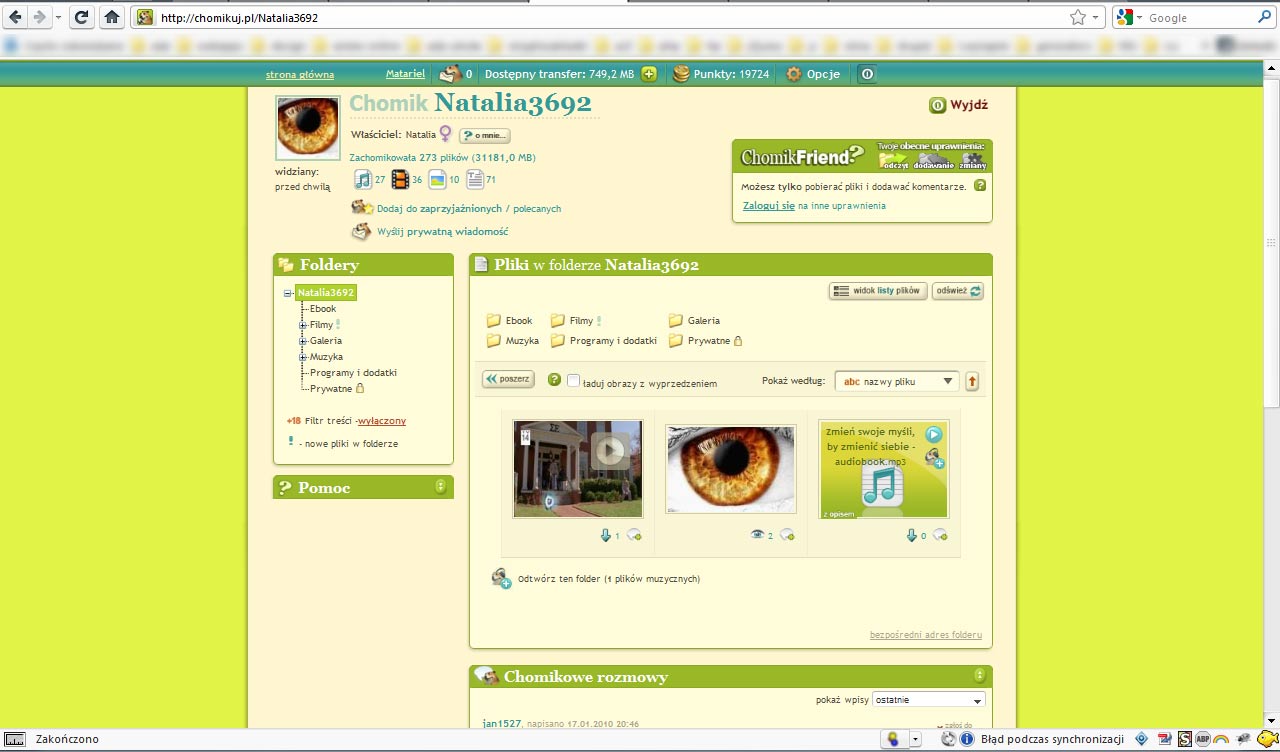
Task: Click the 'odśwież' refresh button
Action: (958, 291)
